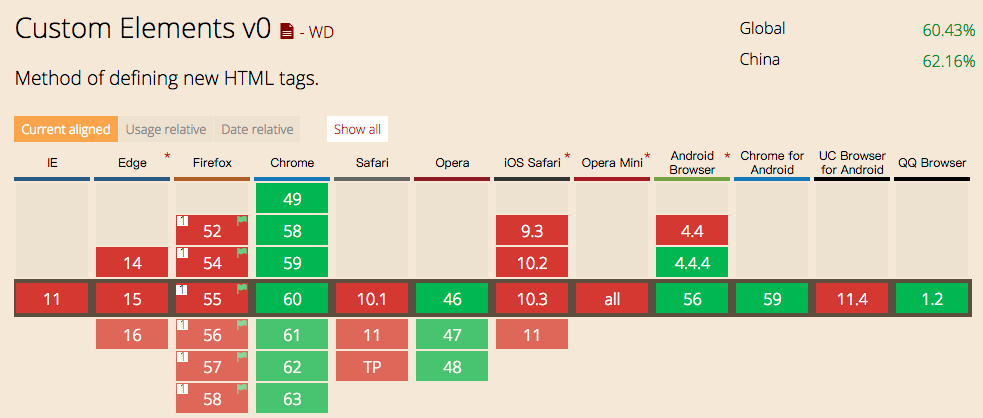983x418 pixels.
Task: Switch to Date relative view
Action: 258,129
